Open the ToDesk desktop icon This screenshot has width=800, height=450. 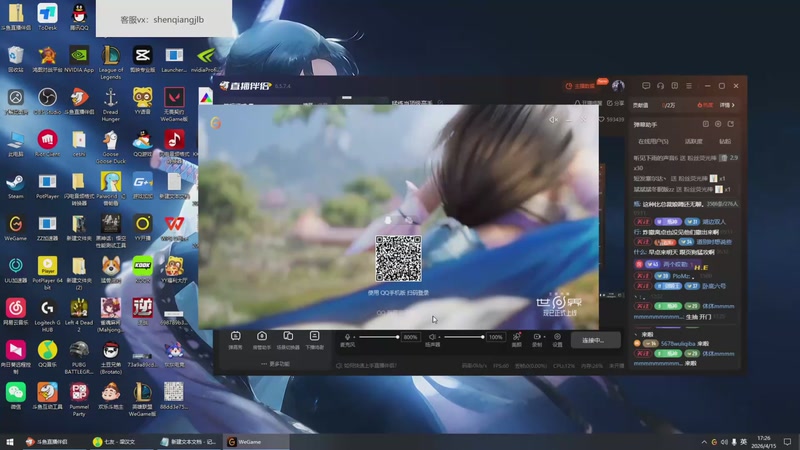47,16
